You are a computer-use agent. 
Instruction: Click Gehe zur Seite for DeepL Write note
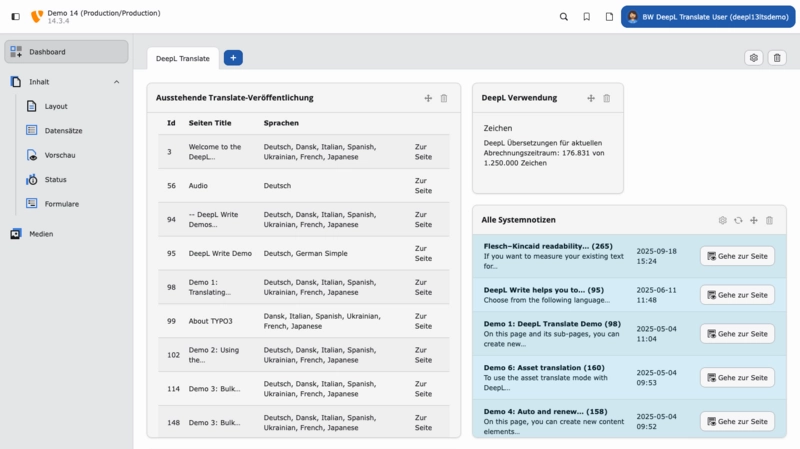(737, 295)
